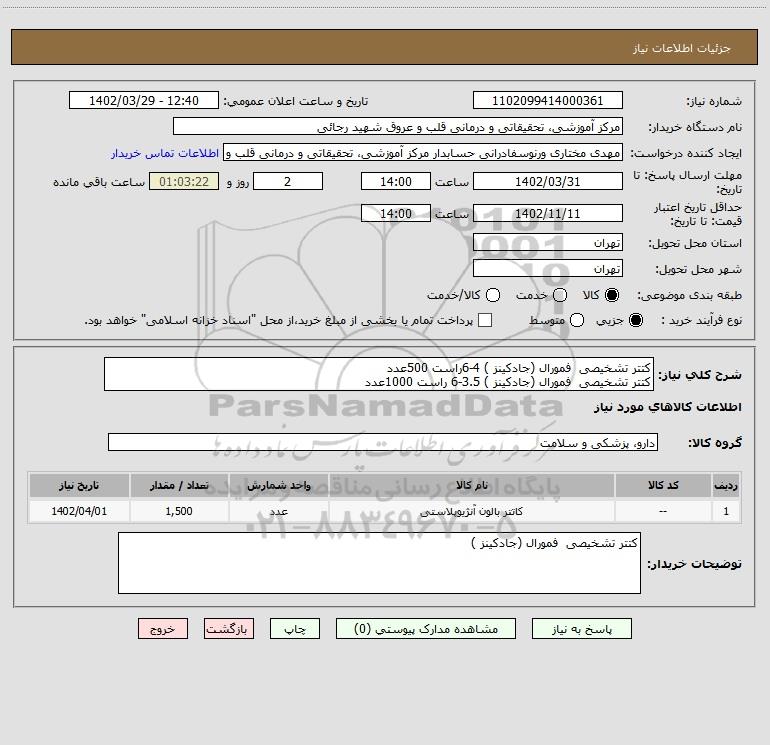The width and height of the screenshot is (770, 745).
Task: Click the unit cell عدد
Action: click(278, 511)
